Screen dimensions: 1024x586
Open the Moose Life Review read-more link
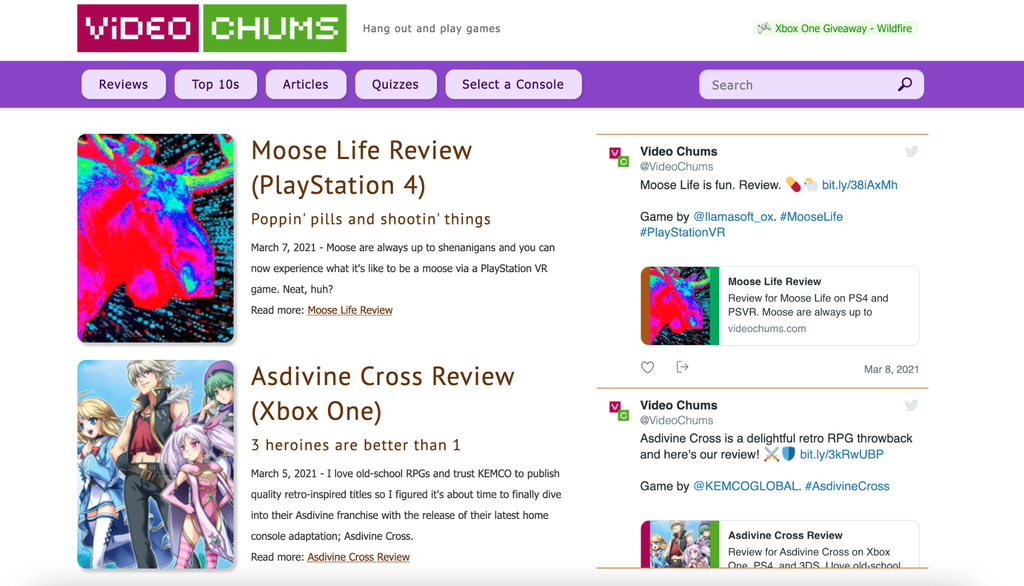[350, 310]
